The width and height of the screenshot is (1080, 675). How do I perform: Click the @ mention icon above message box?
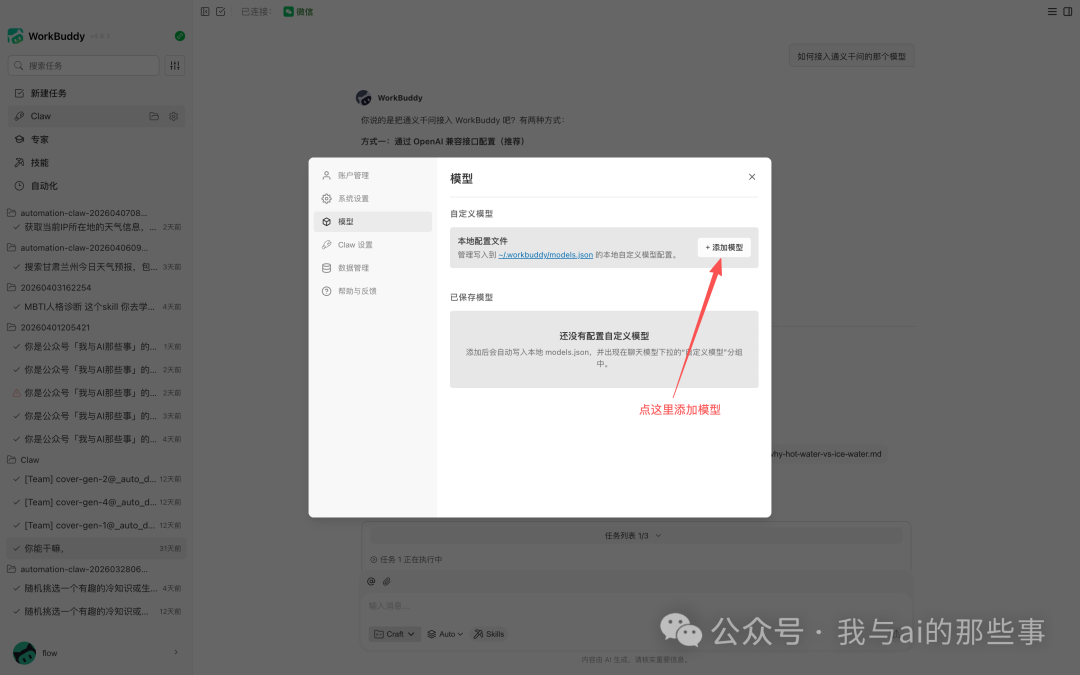(x=371, y=581)
